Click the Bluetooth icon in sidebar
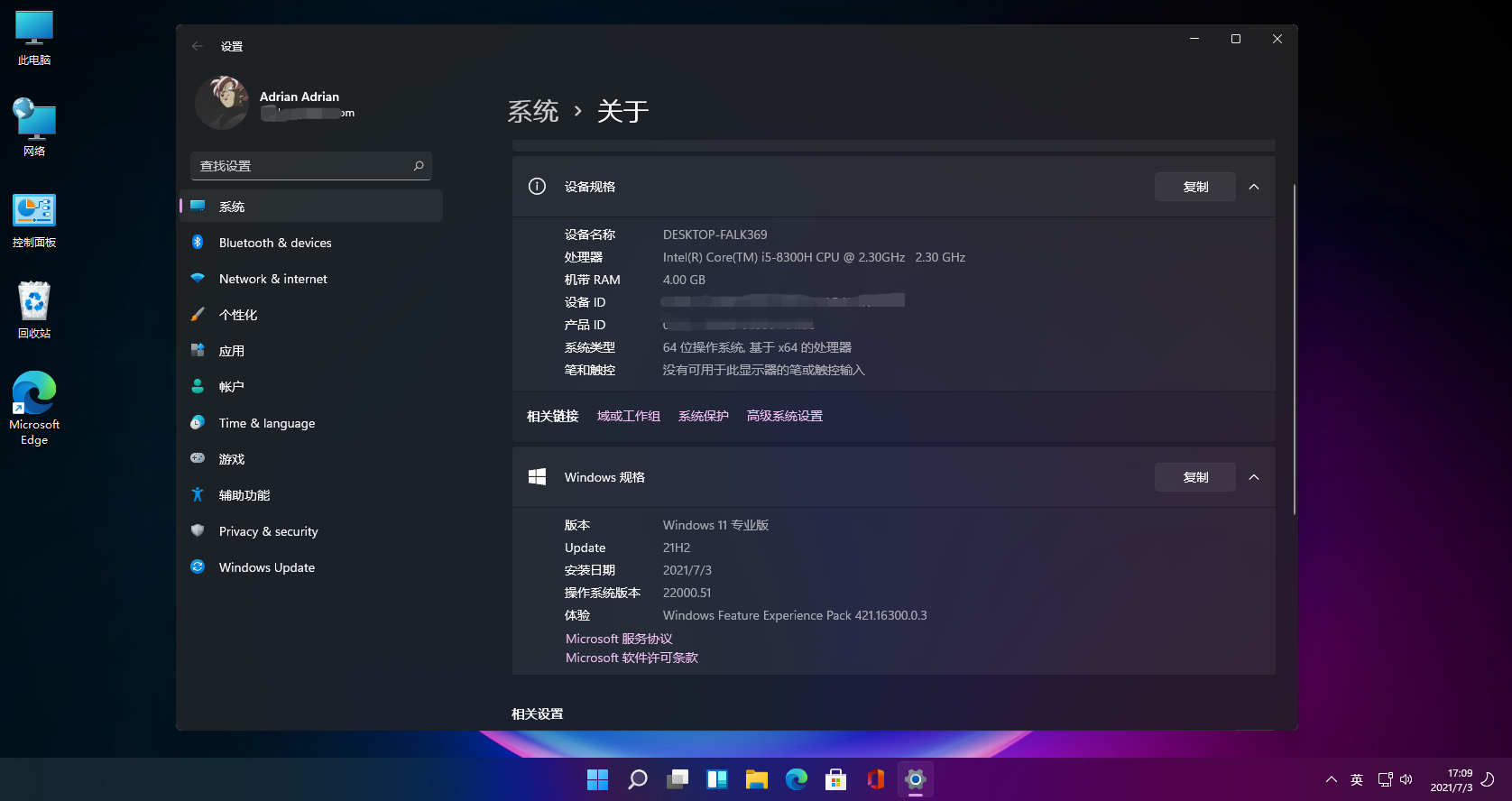The height and width of the screenshot is (801, 1512). [x=198, y=242]
